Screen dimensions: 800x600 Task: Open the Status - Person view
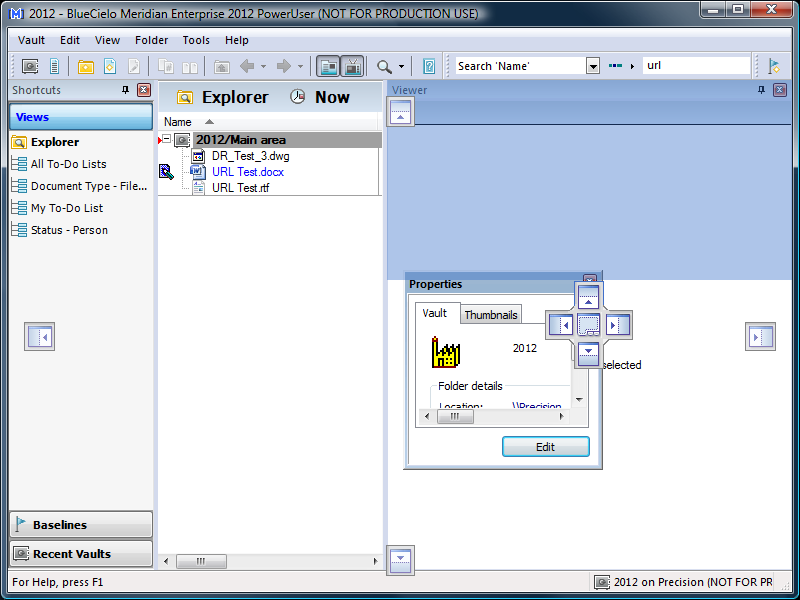tap(60, 230)
